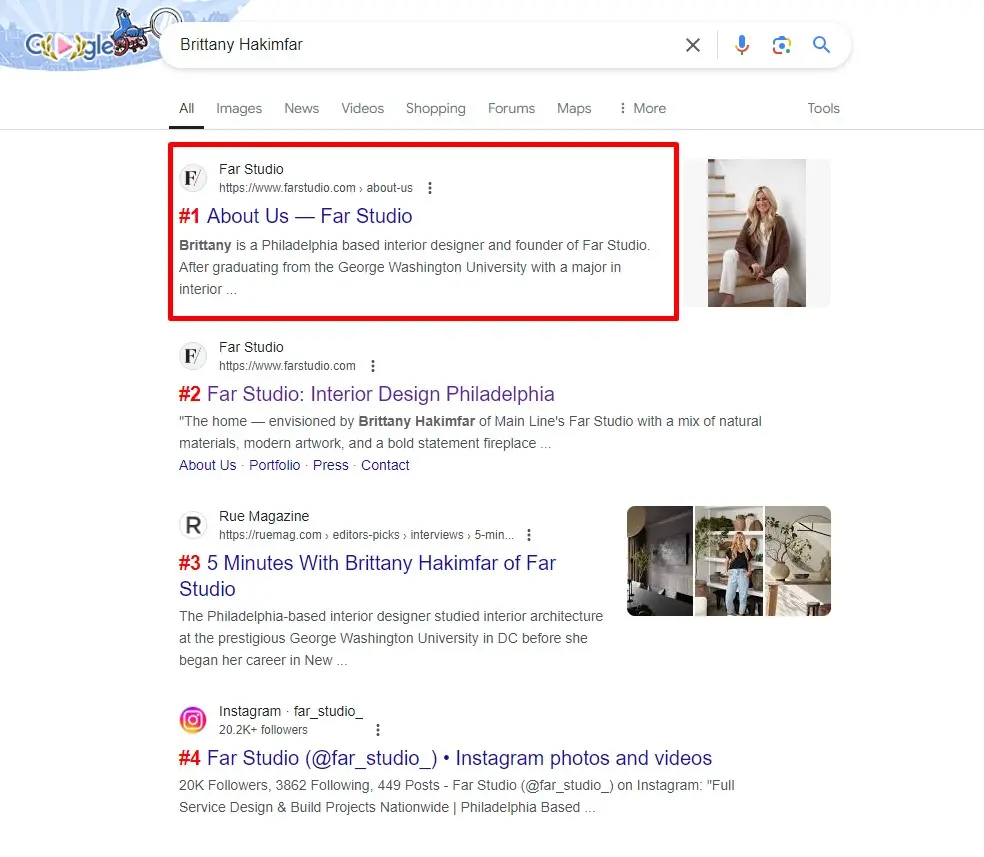Switch to the Images tab
984x857 pixels.
pyautogui.click(x=239, y=108)
